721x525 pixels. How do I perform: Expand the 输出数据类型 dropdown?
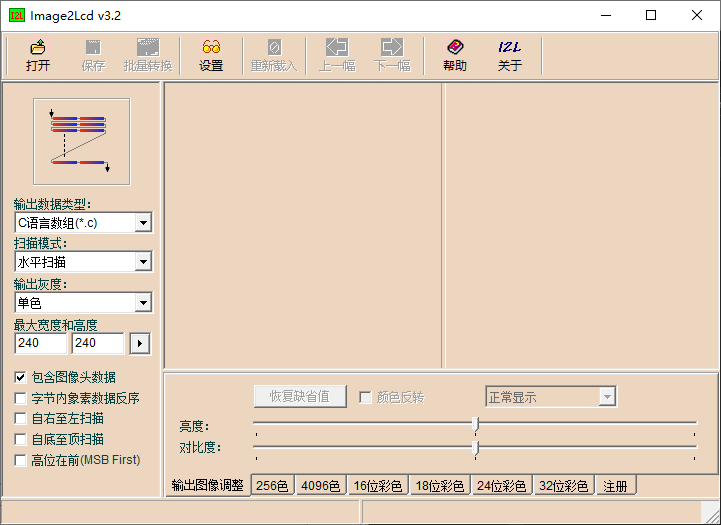coord(143,223)
